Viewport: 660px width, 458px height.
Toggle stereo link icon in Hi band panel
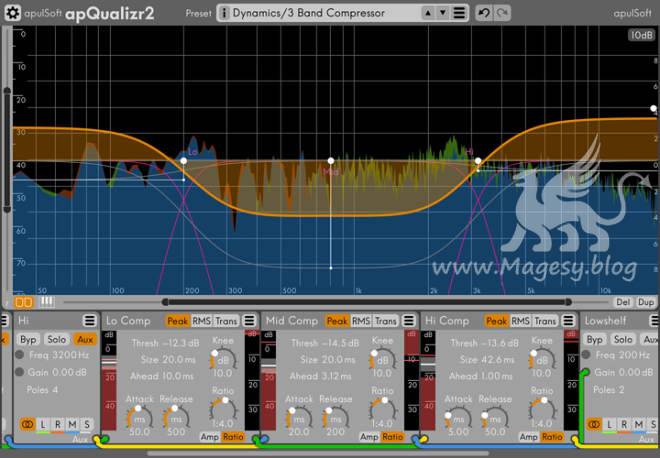click(27, 424)
